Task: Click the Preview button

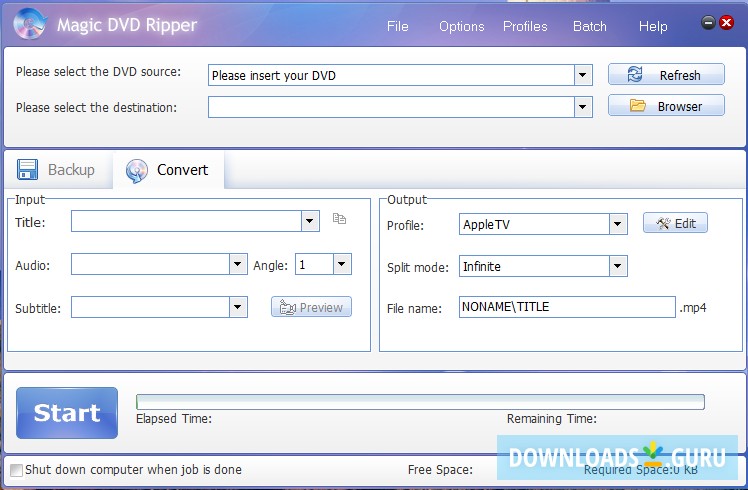Action: point(311,307)
